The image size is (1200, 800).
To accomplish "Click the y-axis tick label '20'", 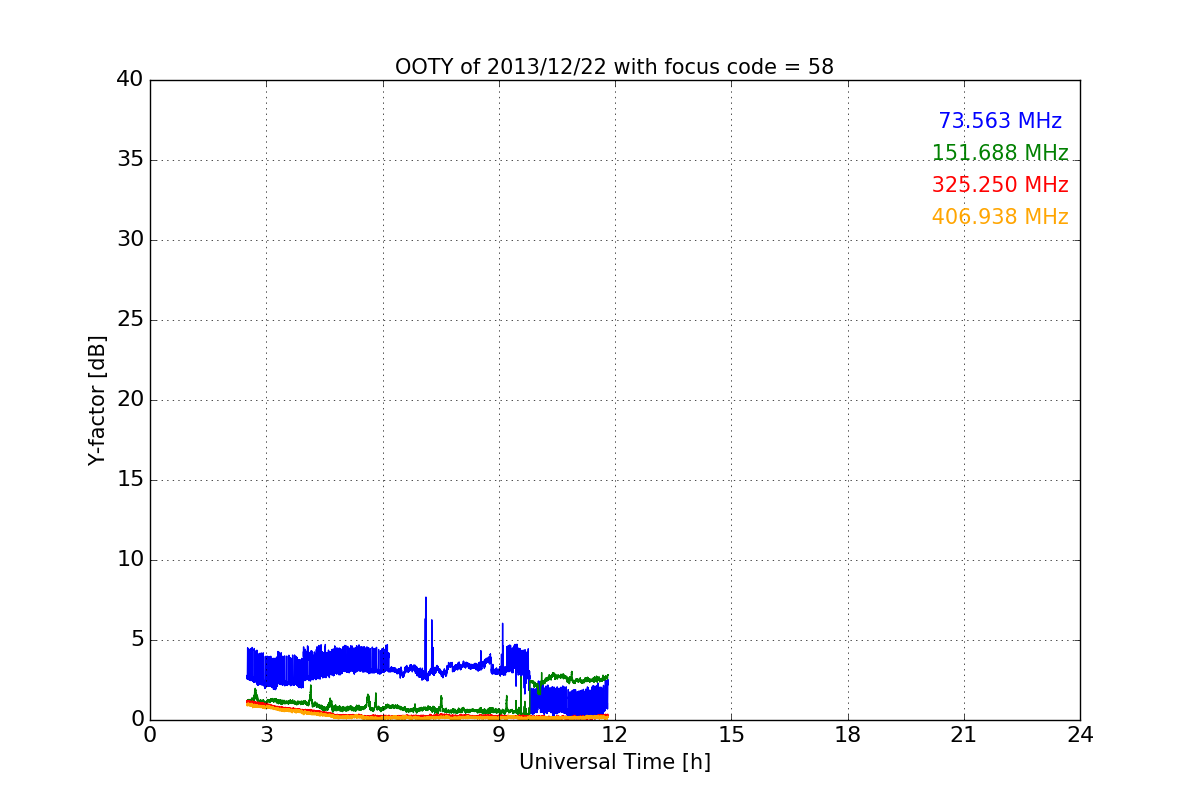I will pyautogui.click(x=130, y=400).
